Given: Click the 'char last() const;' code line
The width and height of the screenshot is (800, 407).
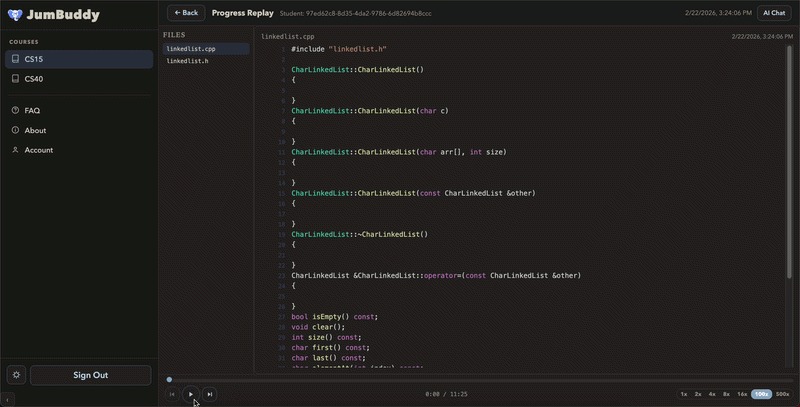Looking at the screenshot, I should coord(328,358).
